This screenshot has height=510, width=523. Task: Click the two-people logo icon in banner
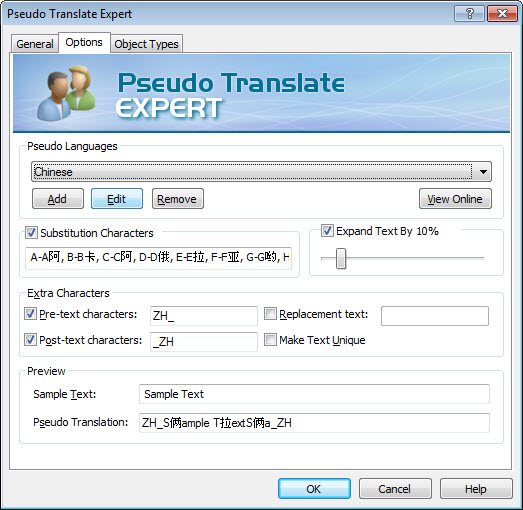(x=67, y=93)
